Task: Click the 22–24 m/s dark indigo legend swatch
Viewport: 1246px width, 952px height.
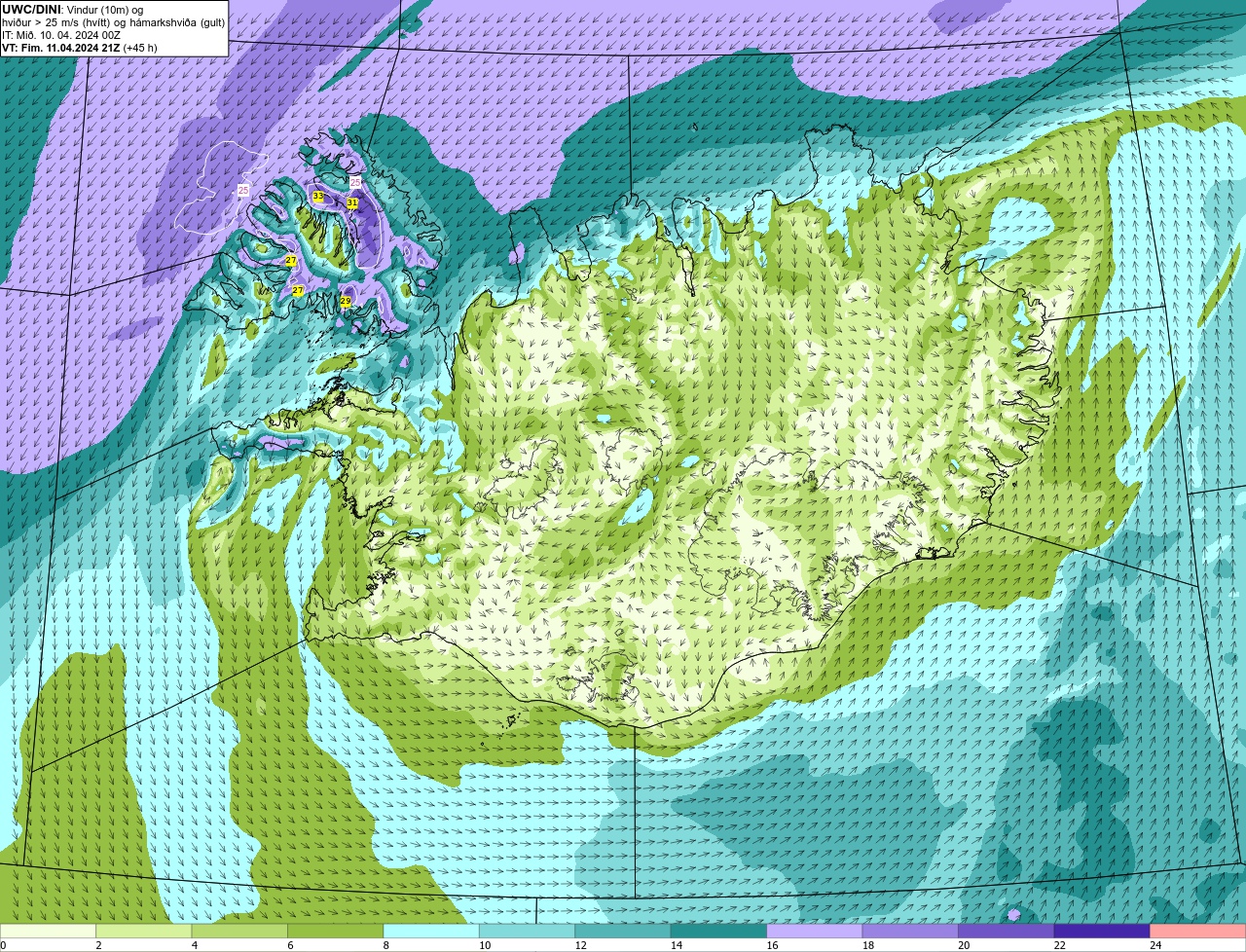Action: pos(1102,931)
